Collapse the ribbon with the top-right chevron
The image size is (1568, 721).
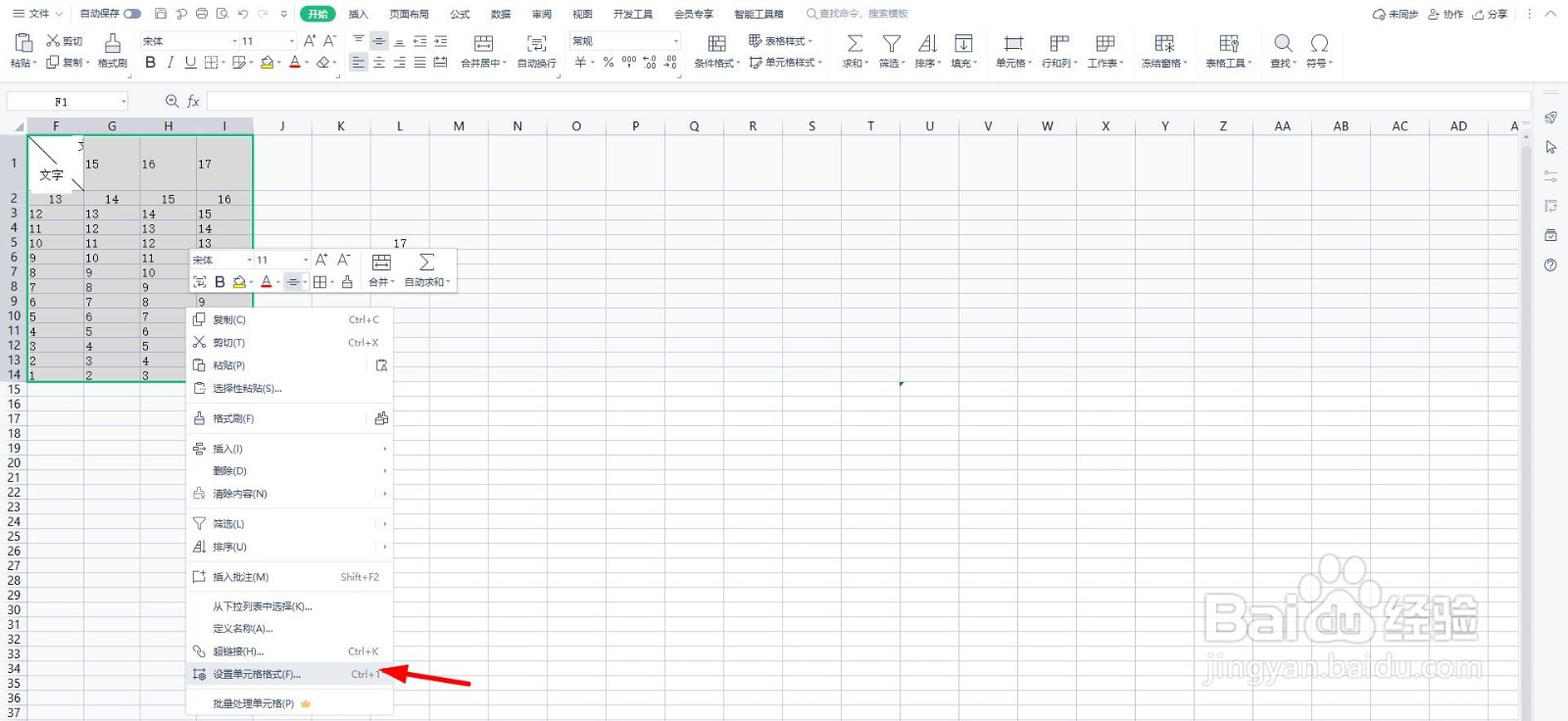pyautogui.click(x=1550, y=14)
